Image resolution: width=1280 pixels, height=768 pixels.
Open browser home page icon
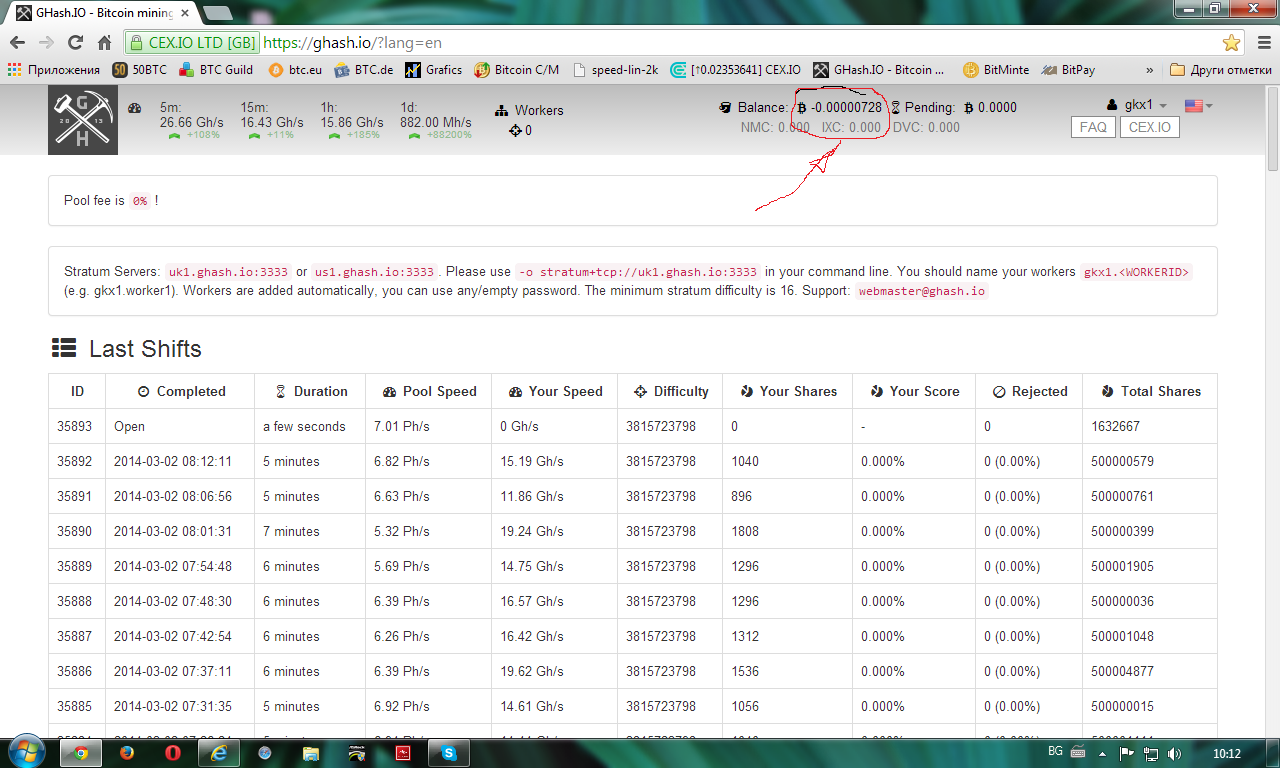click(104, 43)
